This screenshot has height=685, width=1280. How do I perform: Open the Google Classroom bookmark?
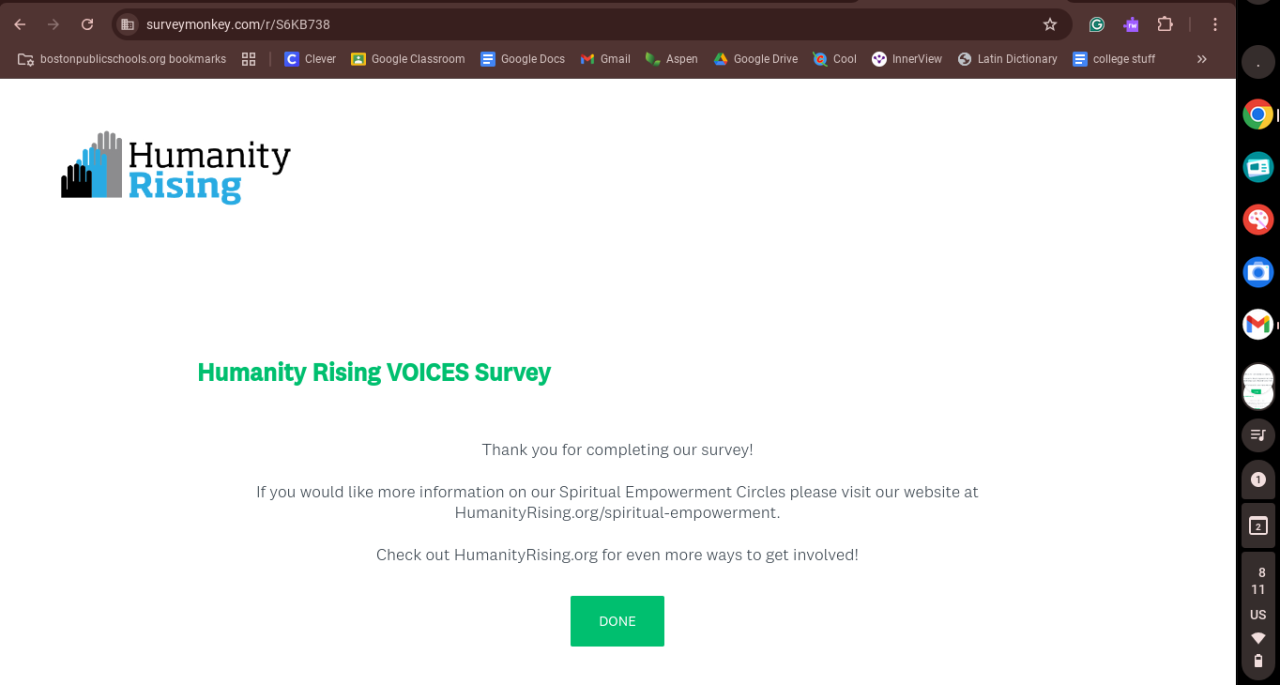point(408,59)
